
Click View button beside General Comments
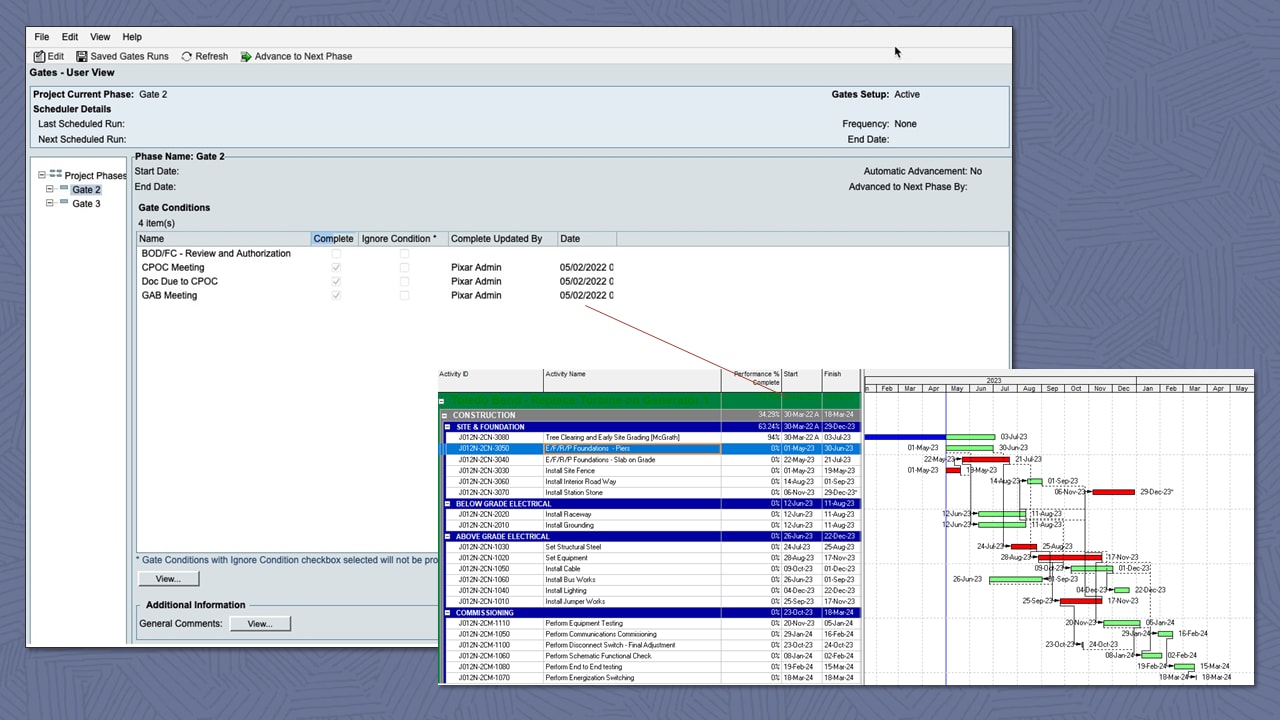click(260, 624)
